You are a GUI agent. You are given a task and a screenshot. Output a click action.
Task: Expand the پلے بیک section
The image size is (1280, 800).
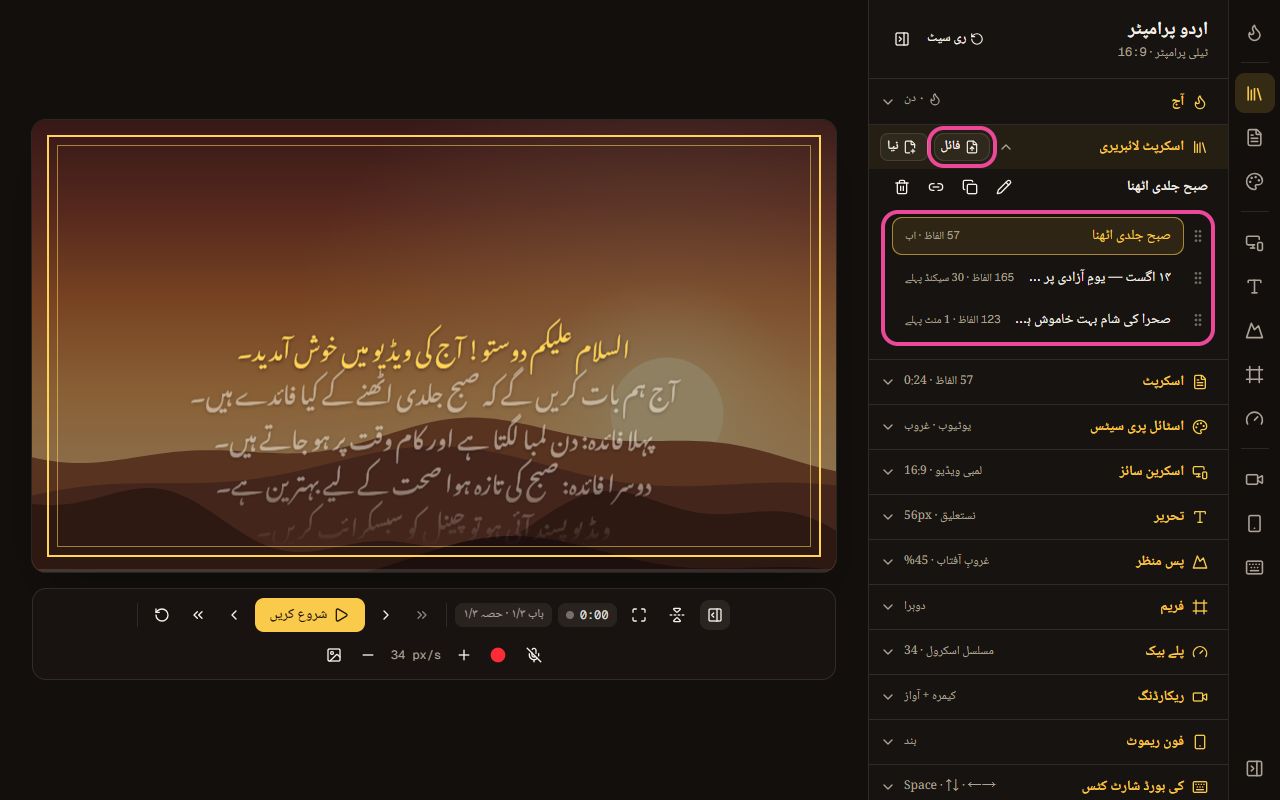pos(1048,651)
